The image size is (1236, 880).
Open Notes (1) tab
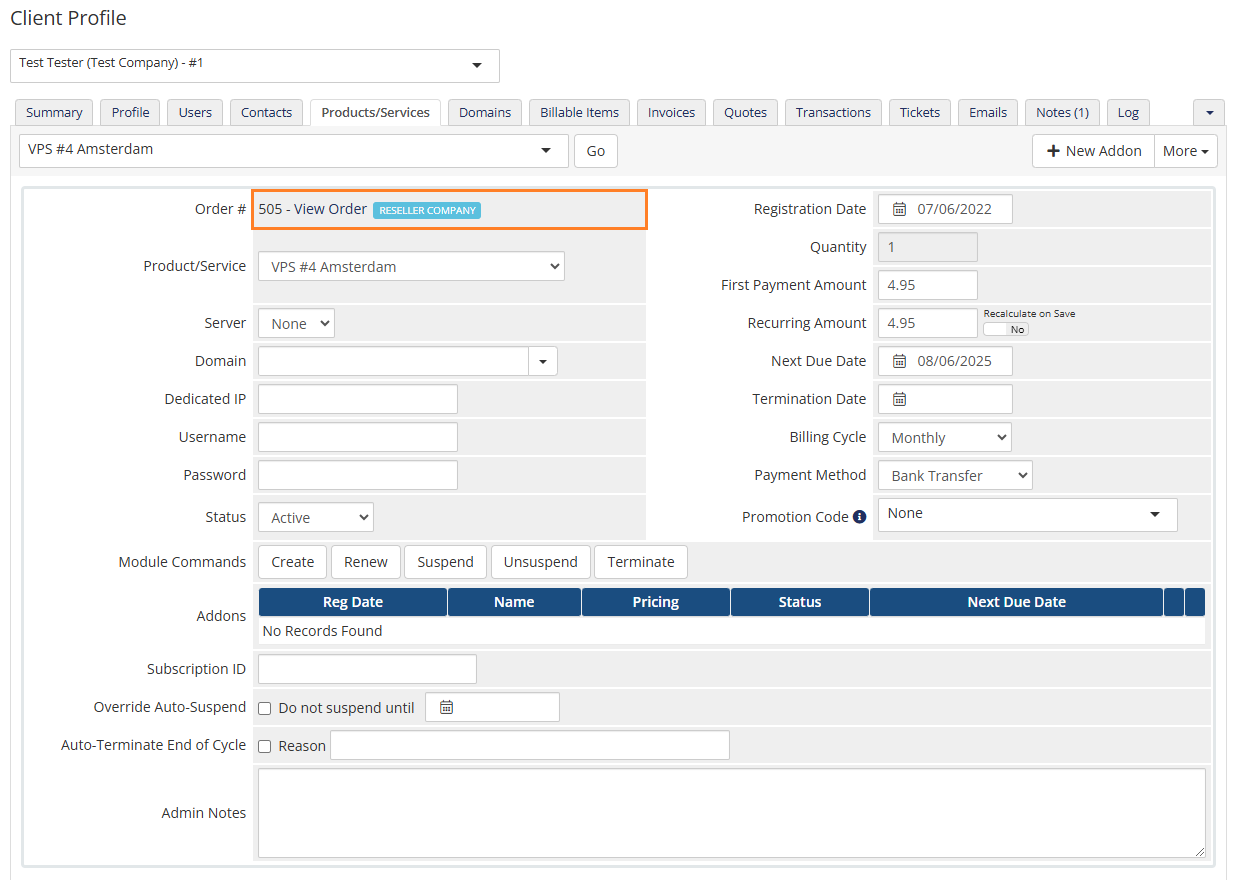(x=1062, y=112)
